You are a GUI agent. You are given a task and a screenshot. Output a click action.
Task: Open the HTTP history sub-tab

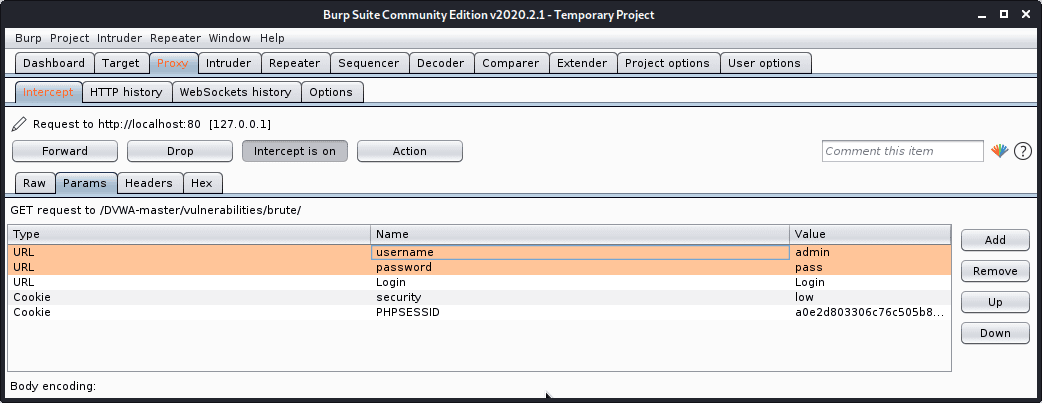pos(126,92)
